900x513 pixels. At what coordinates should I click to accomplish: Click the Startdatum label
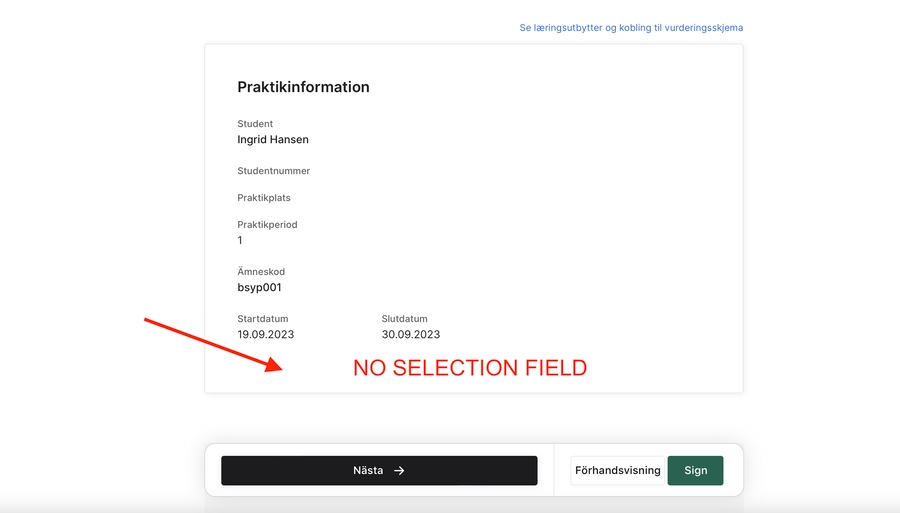[263, 319]
